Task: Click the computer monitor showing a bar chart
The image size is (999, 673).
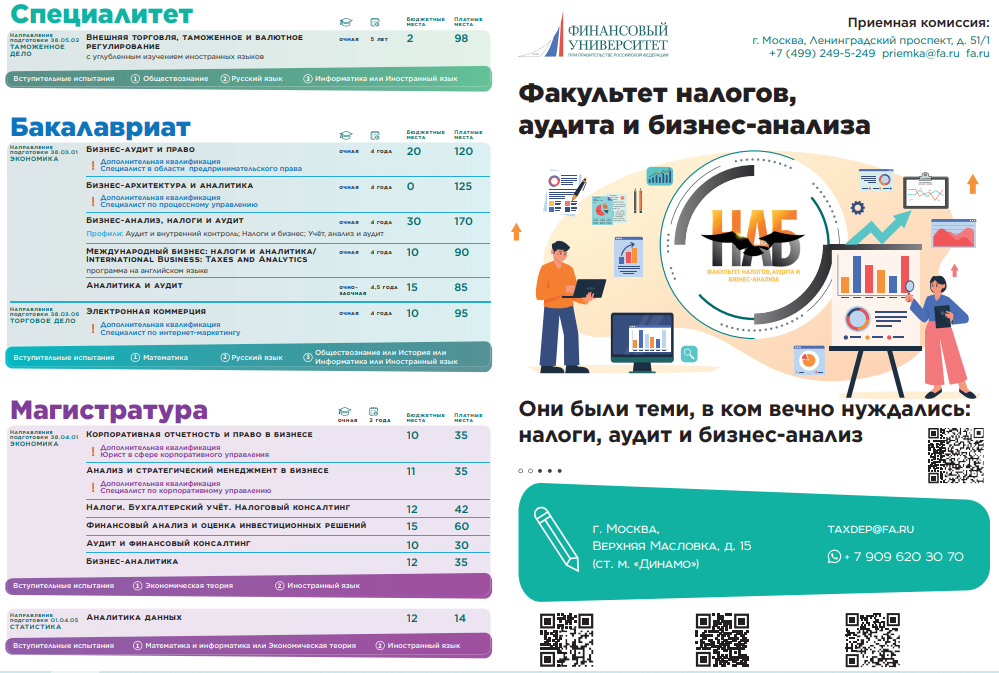Action: [642, 342]
